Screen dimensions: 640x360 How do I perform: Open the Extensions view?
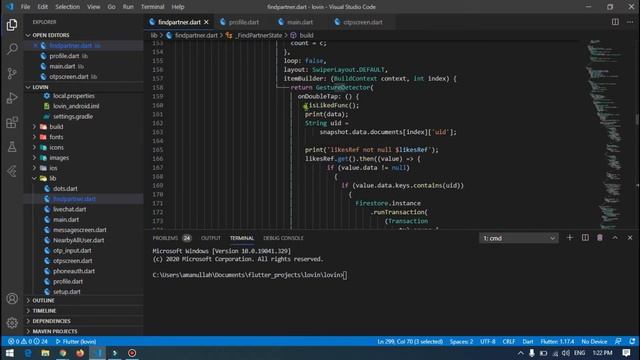point(12,122)
